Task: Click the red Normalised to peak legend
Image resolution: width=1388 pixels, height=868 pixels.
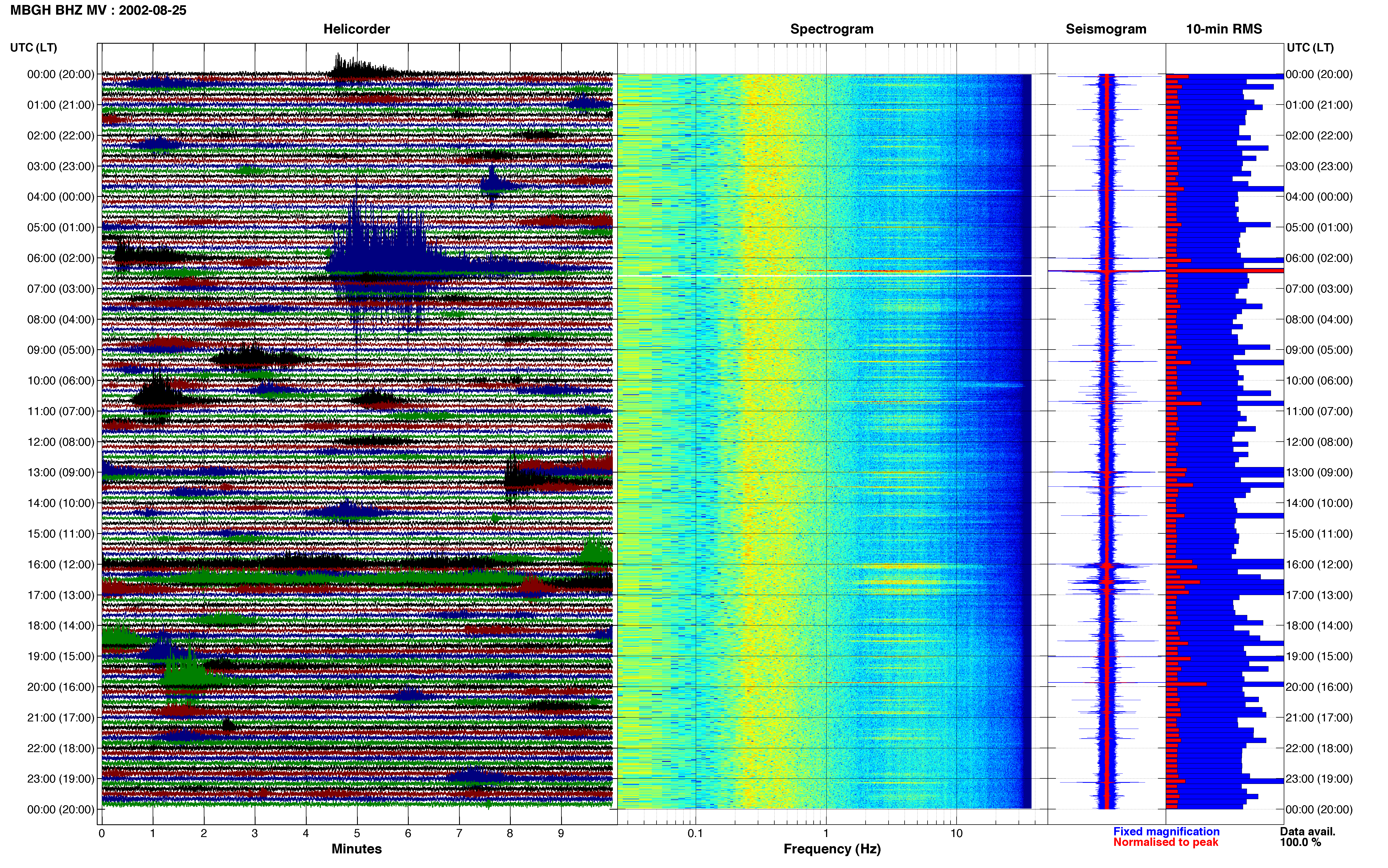Action: pos(1165,842)
